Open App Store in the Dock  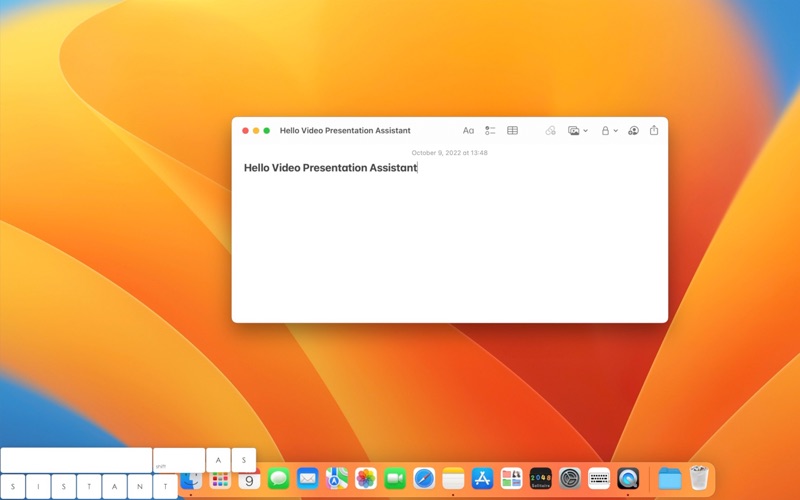[482, 479]
